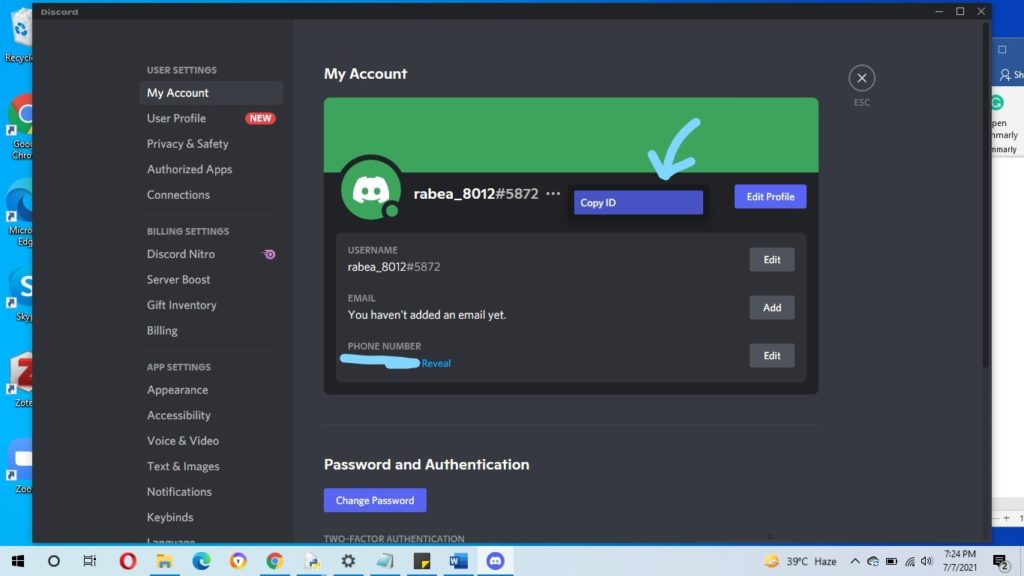Open Google Chrome from taskbar
This screenshot has width=1024, height=576.
pyautogui.click(x=275, y=561)
